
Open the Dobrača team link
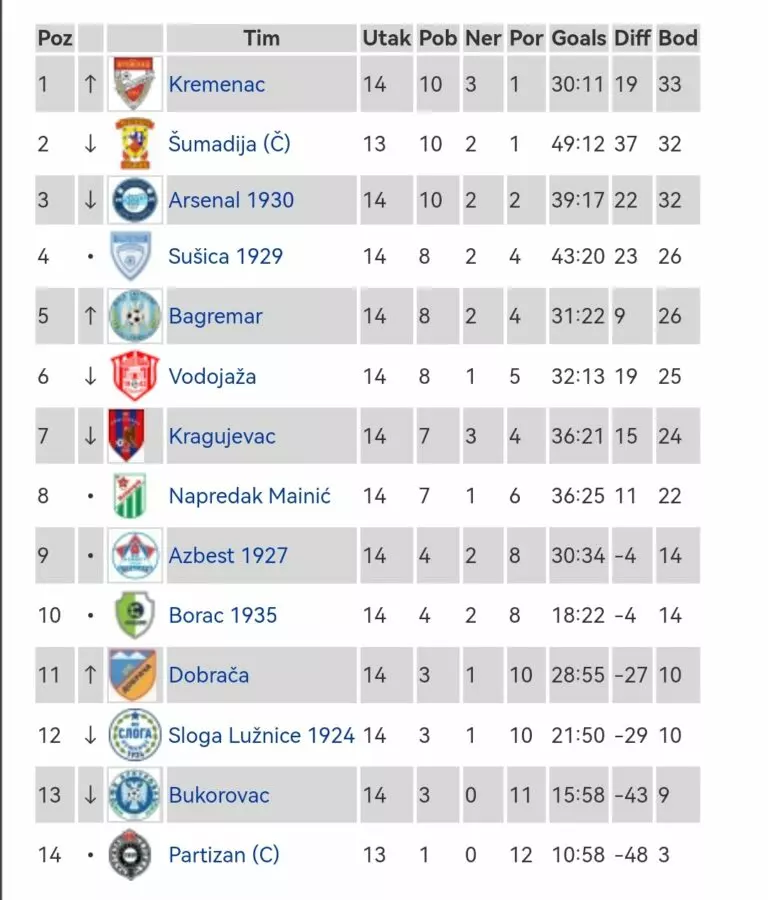(x=209, y=675)
